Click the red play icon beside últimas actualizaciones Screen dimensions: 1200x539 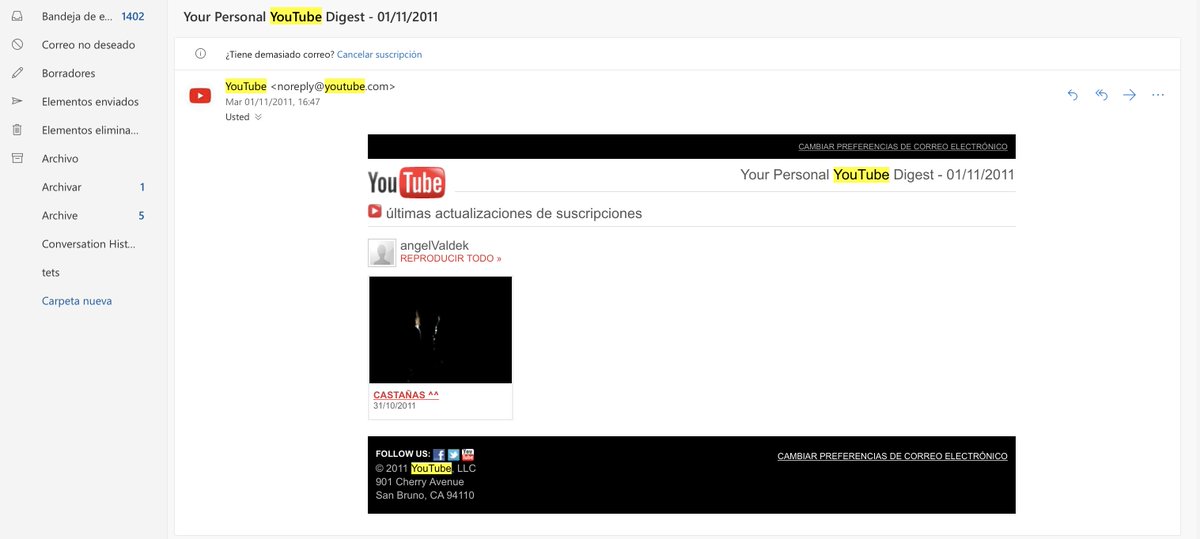375,211
